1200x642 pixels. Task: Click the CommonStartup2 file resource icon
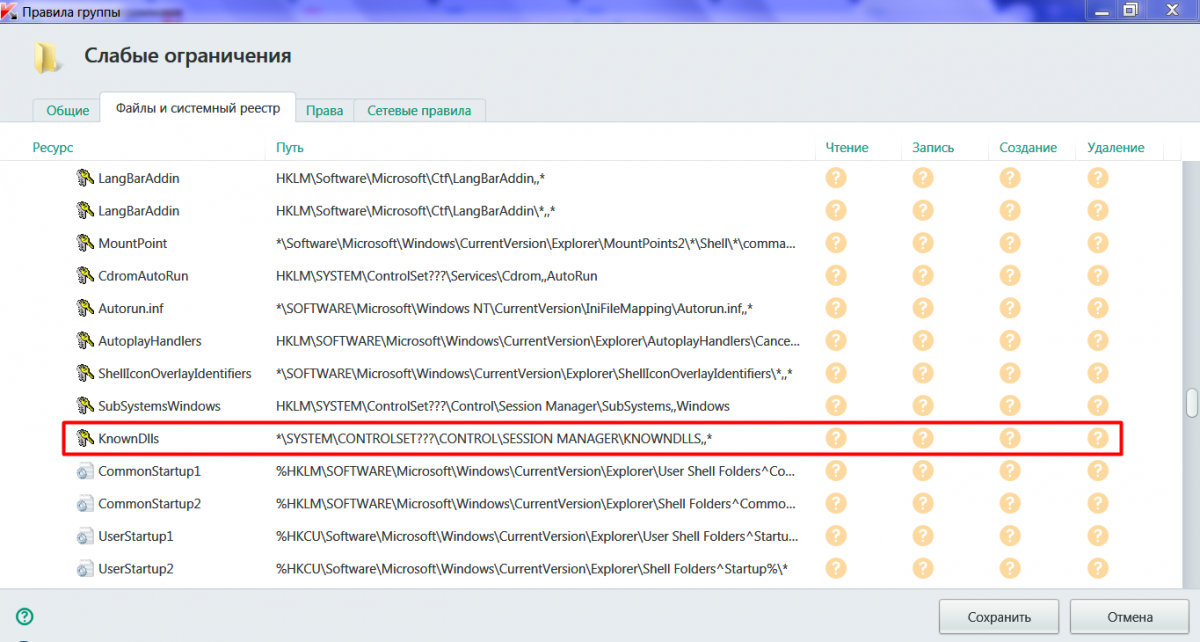click(85, 504)
